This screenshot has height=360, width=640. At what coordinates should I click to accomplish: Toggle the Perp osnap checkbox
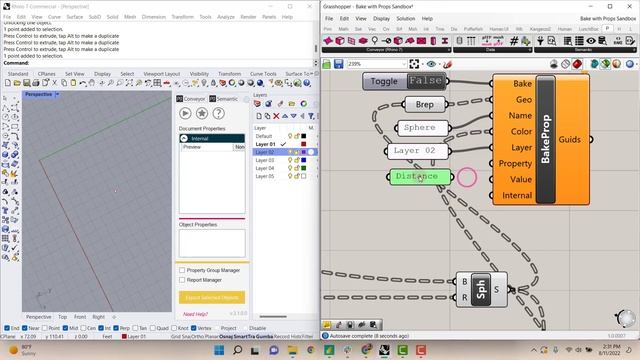116,328
